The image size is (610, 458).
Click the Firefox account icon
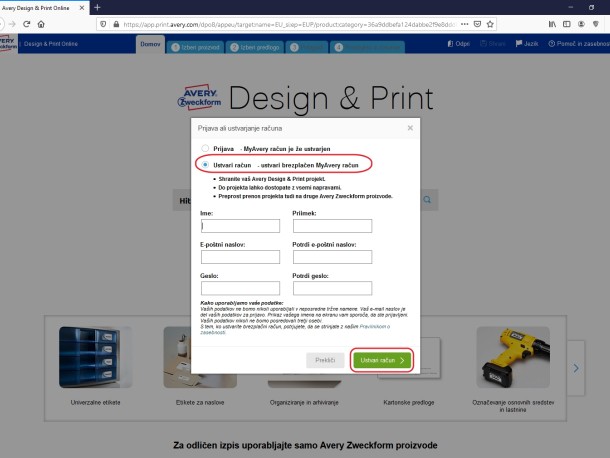pyautogui.click(x=581, y=24)
